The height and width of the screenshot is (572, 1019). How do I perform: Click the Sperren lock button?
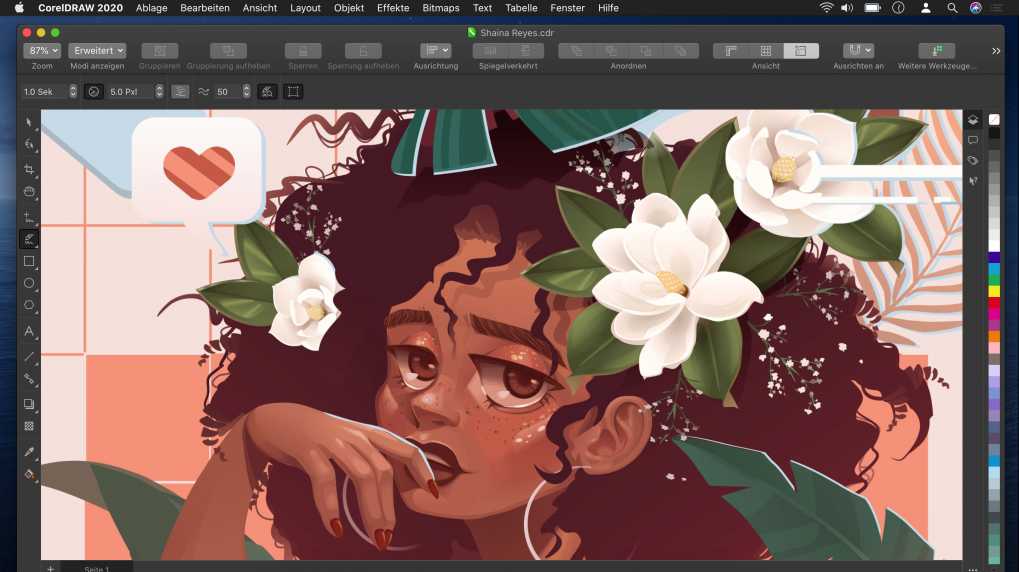303,51
